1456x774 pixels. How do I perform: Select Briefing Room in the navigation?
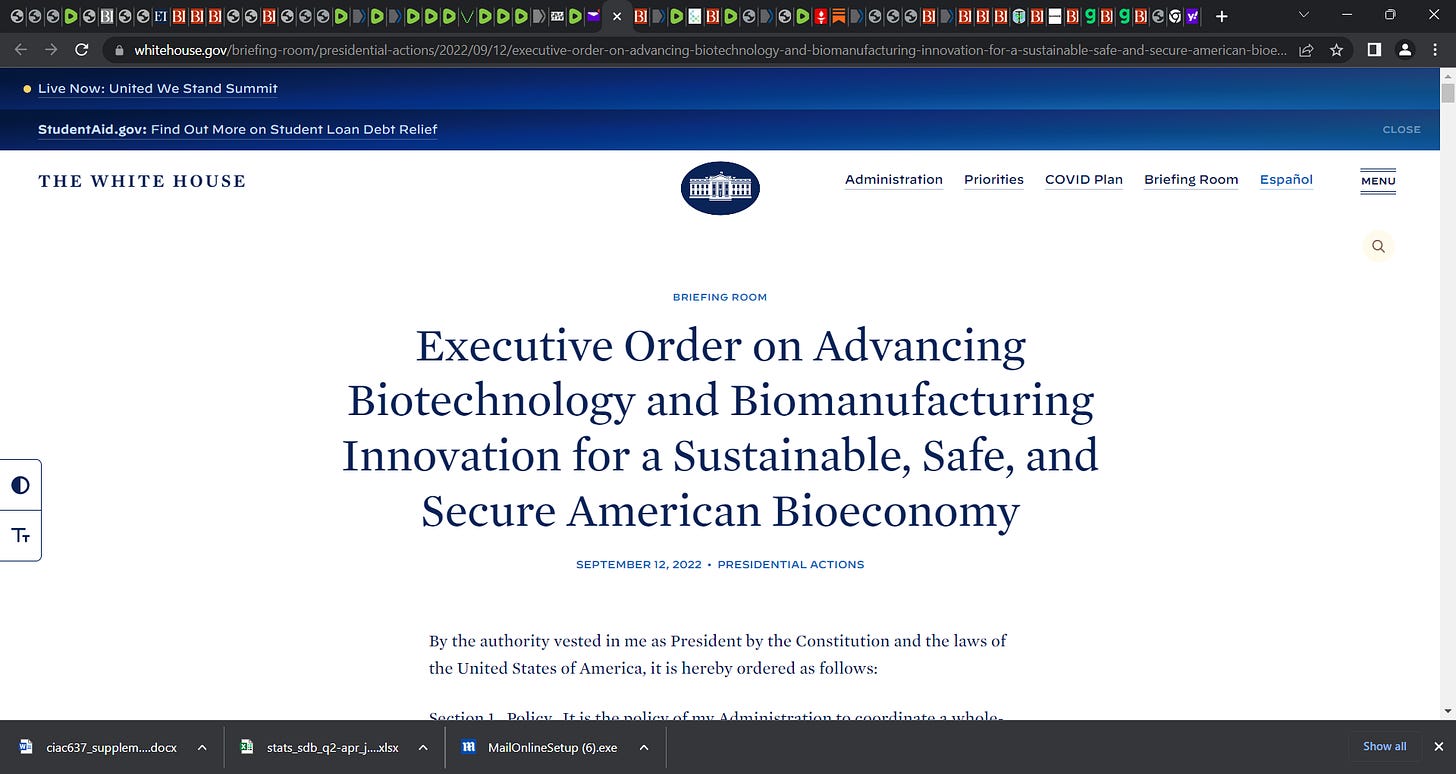coord(1191,180)
